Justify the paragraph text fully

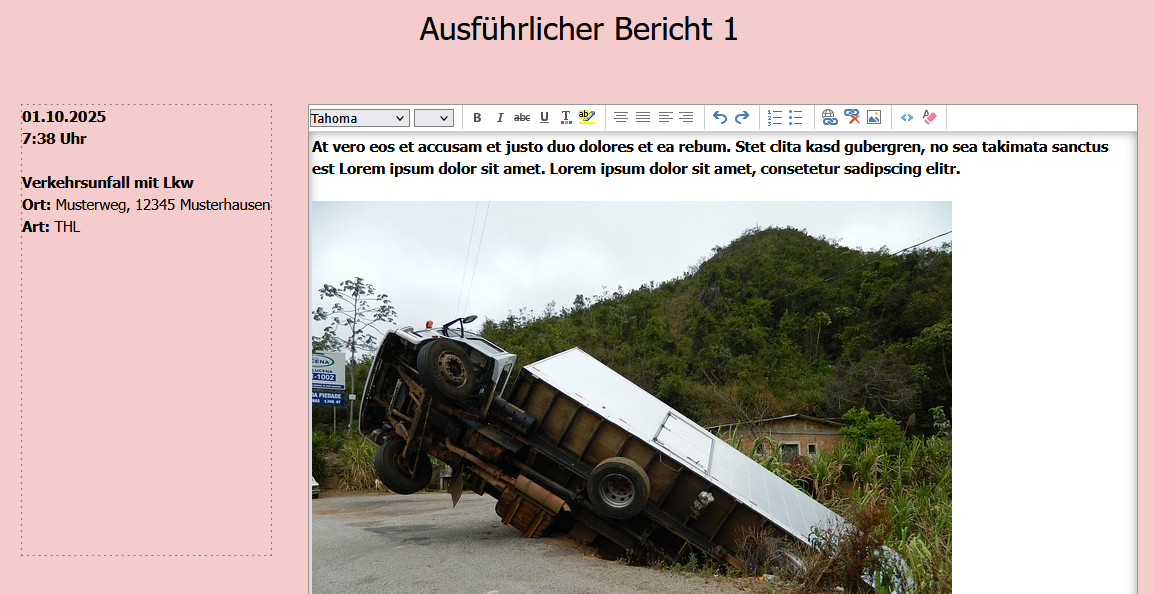click(x=643, y=118)
